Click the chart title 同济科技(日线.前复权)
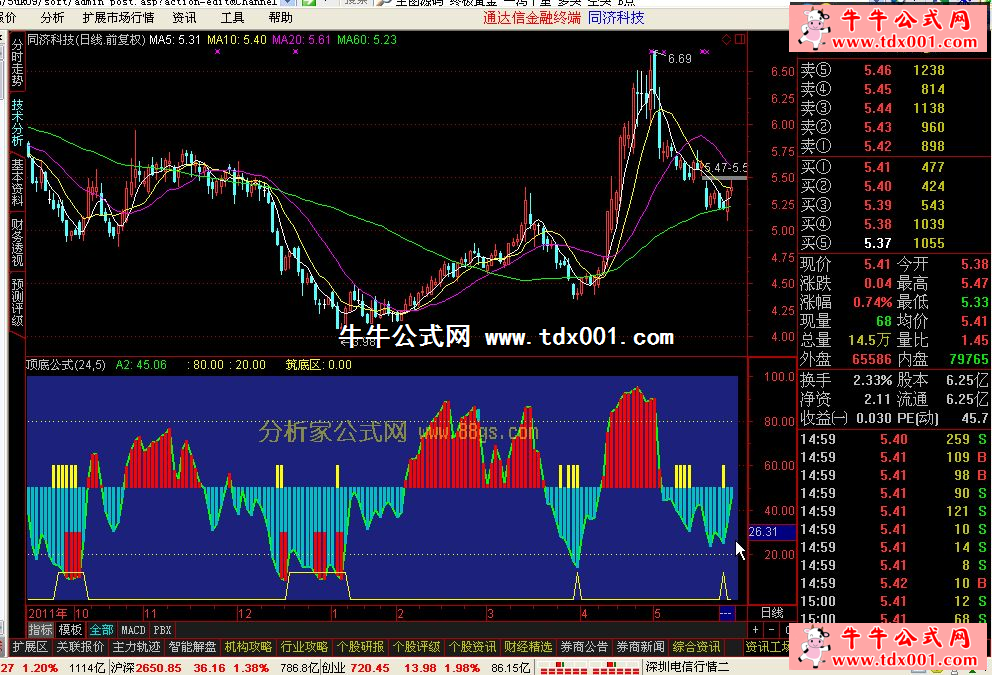 87,40
